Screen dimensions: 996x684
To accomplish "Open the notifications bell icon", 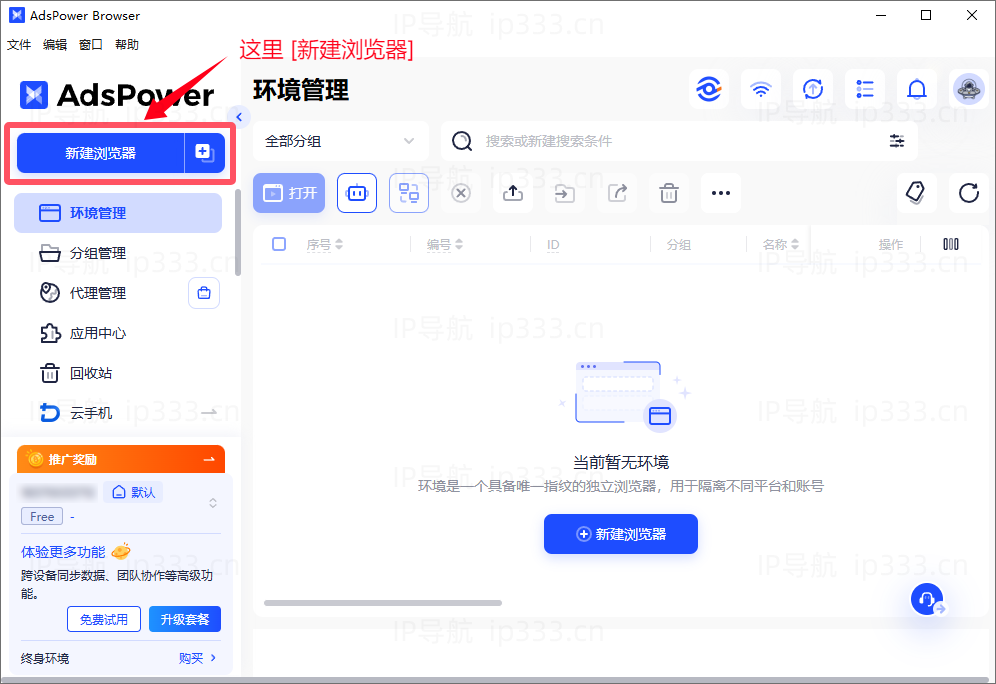I will (917, 89).
